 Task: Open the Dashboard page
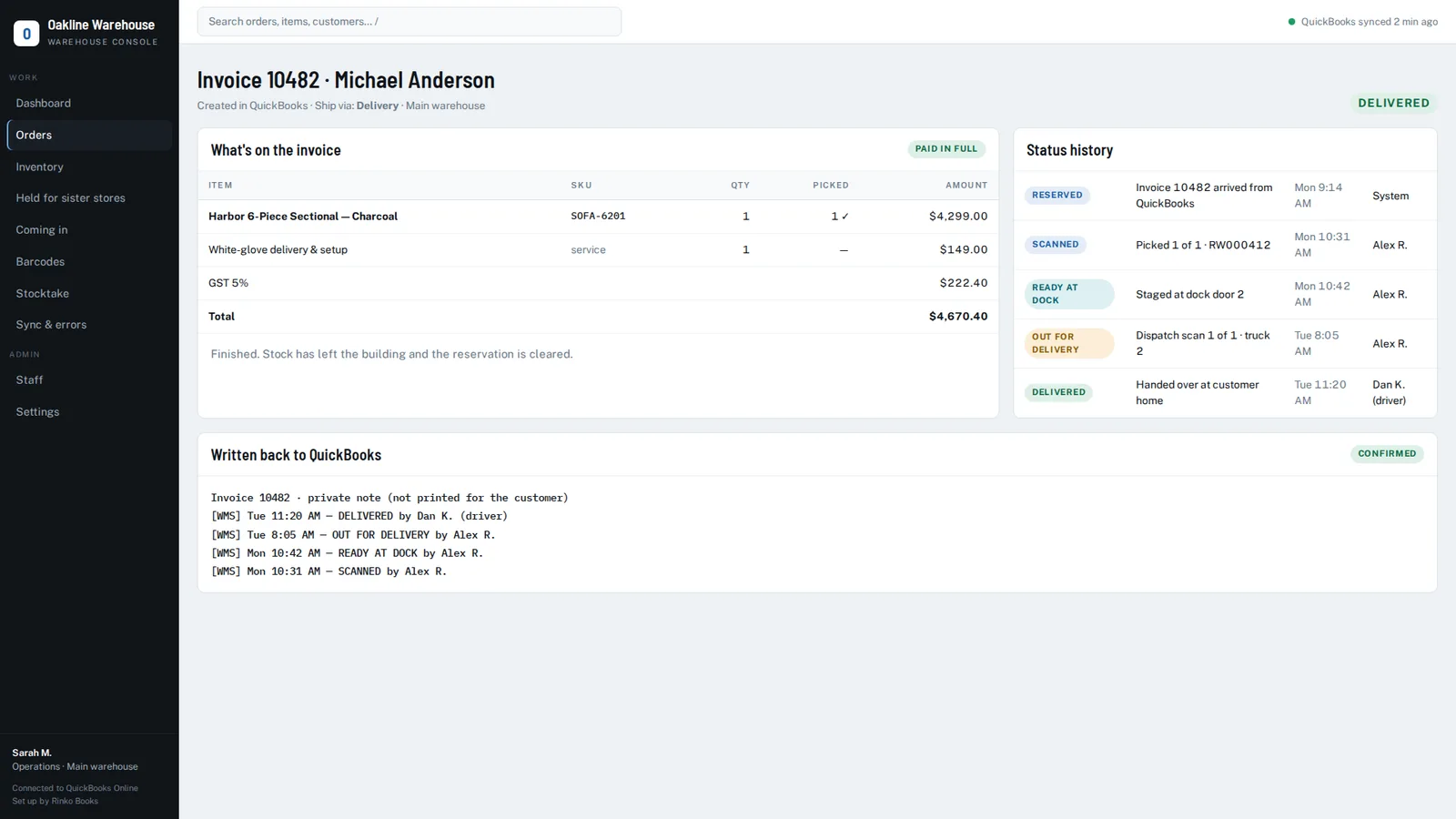(x=89, y=104)
